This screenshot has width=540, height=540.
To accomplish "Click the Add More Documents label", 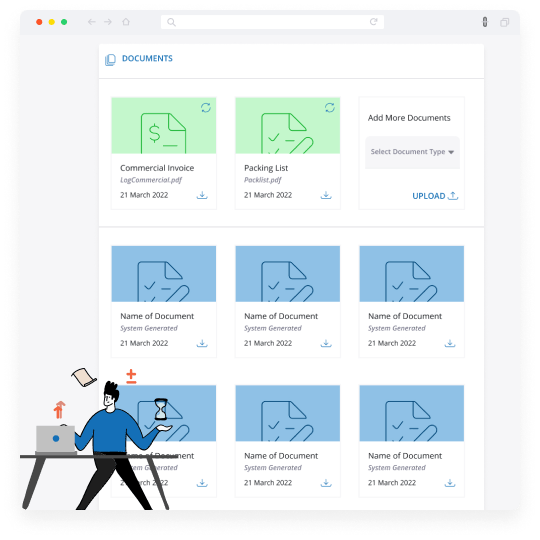I will [x=409, y=118].
